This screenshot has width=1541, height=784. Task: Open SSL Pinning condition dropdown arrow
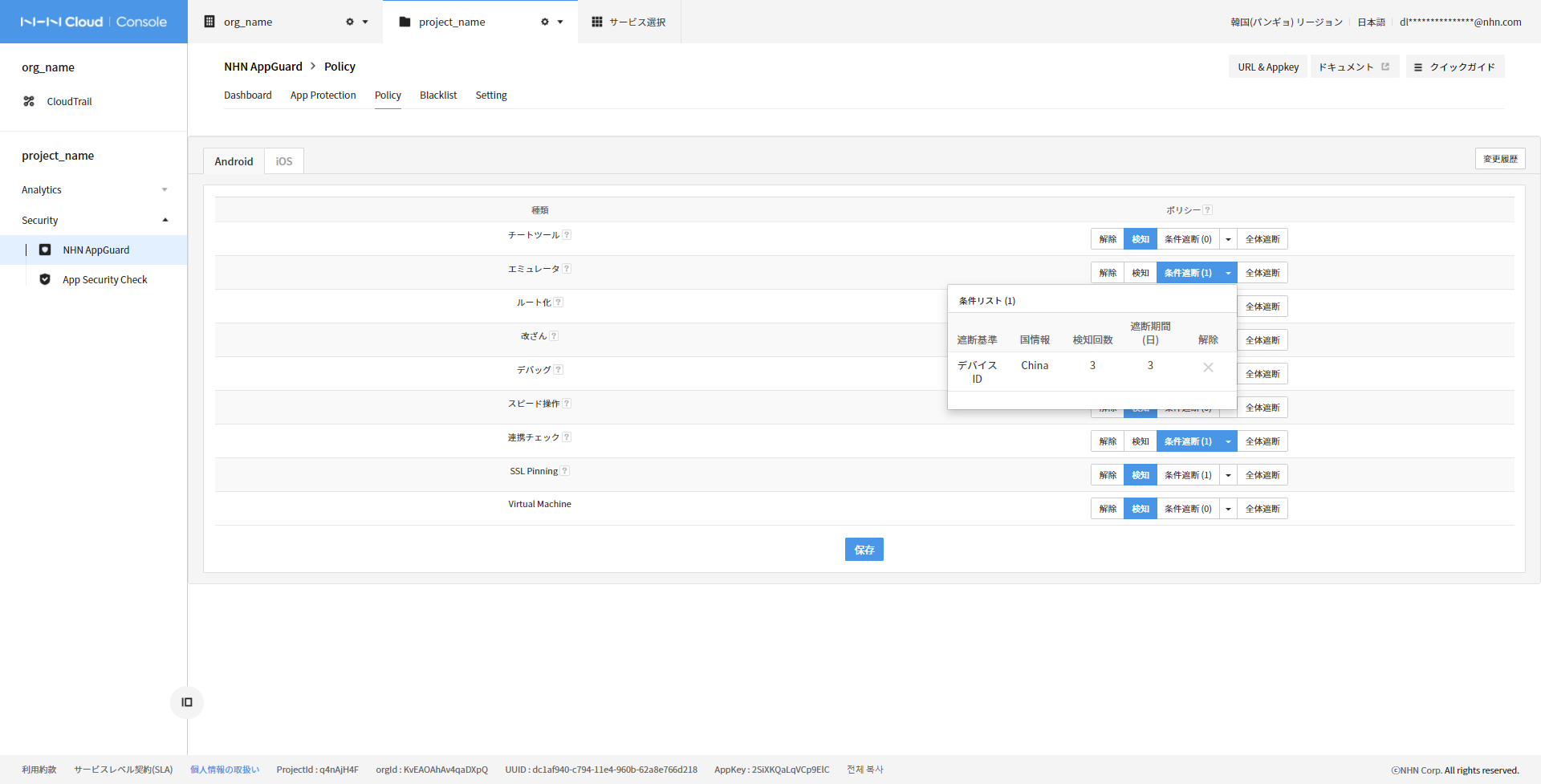(1228, 475)
